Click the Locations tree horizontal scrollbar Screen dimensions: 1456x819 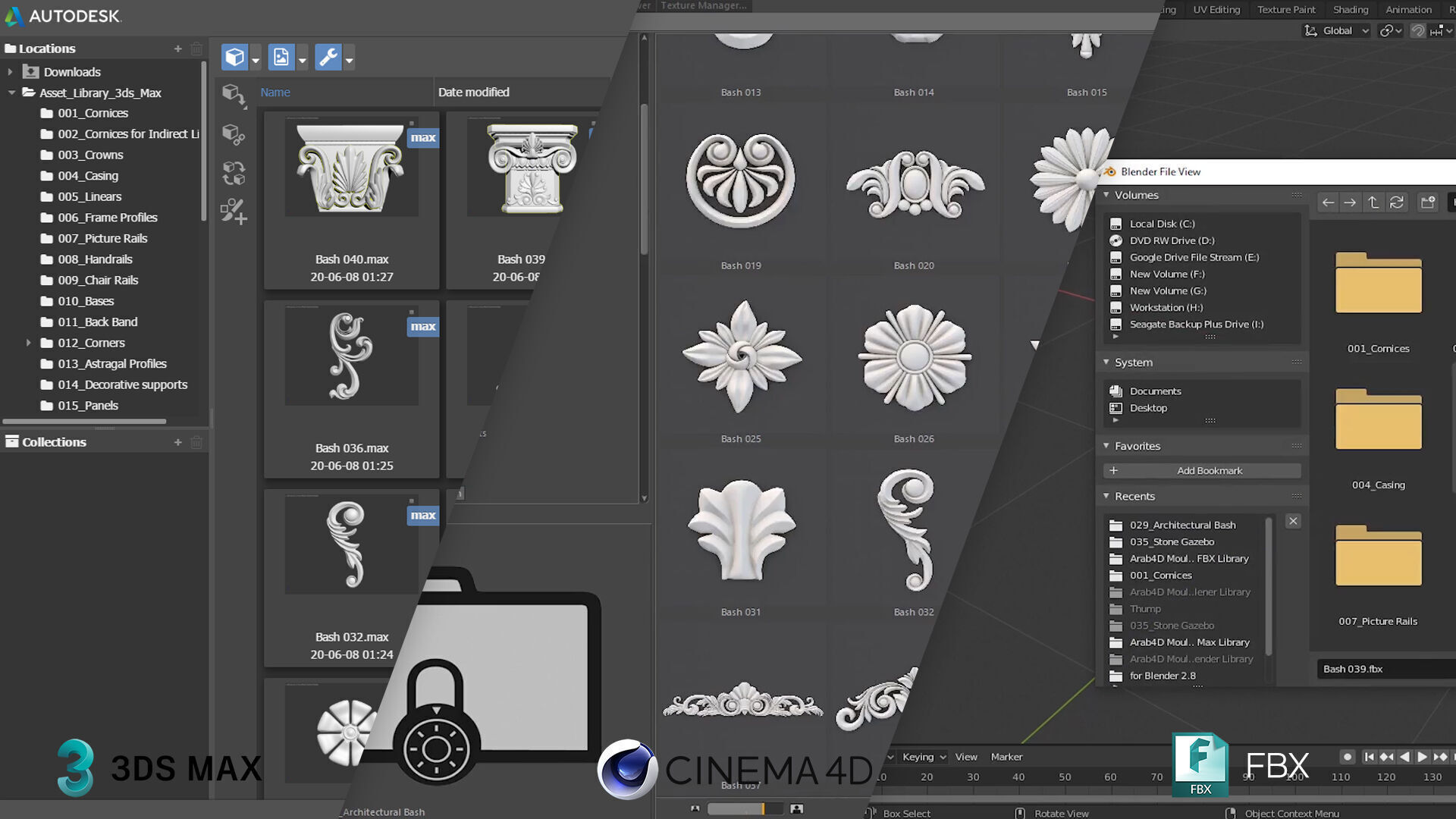coord(84,421)
